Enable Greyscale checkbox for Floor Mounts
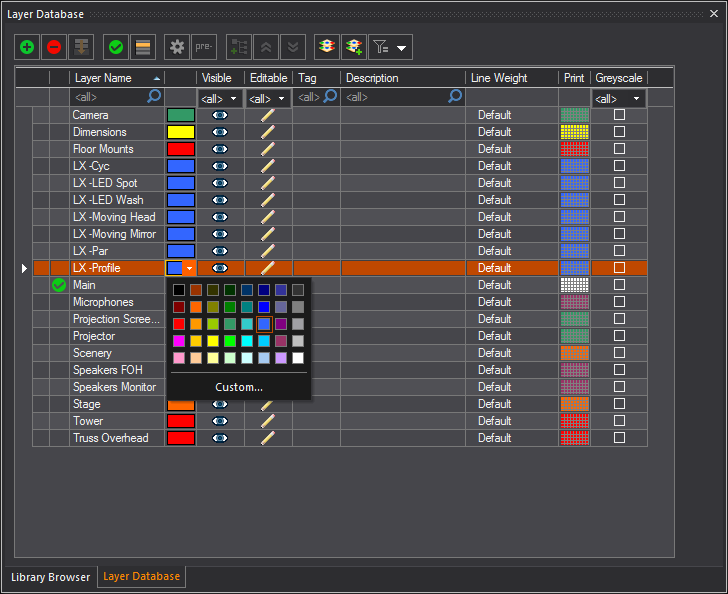The height and width of the screenshot is (594, 728). coord(619,149)
